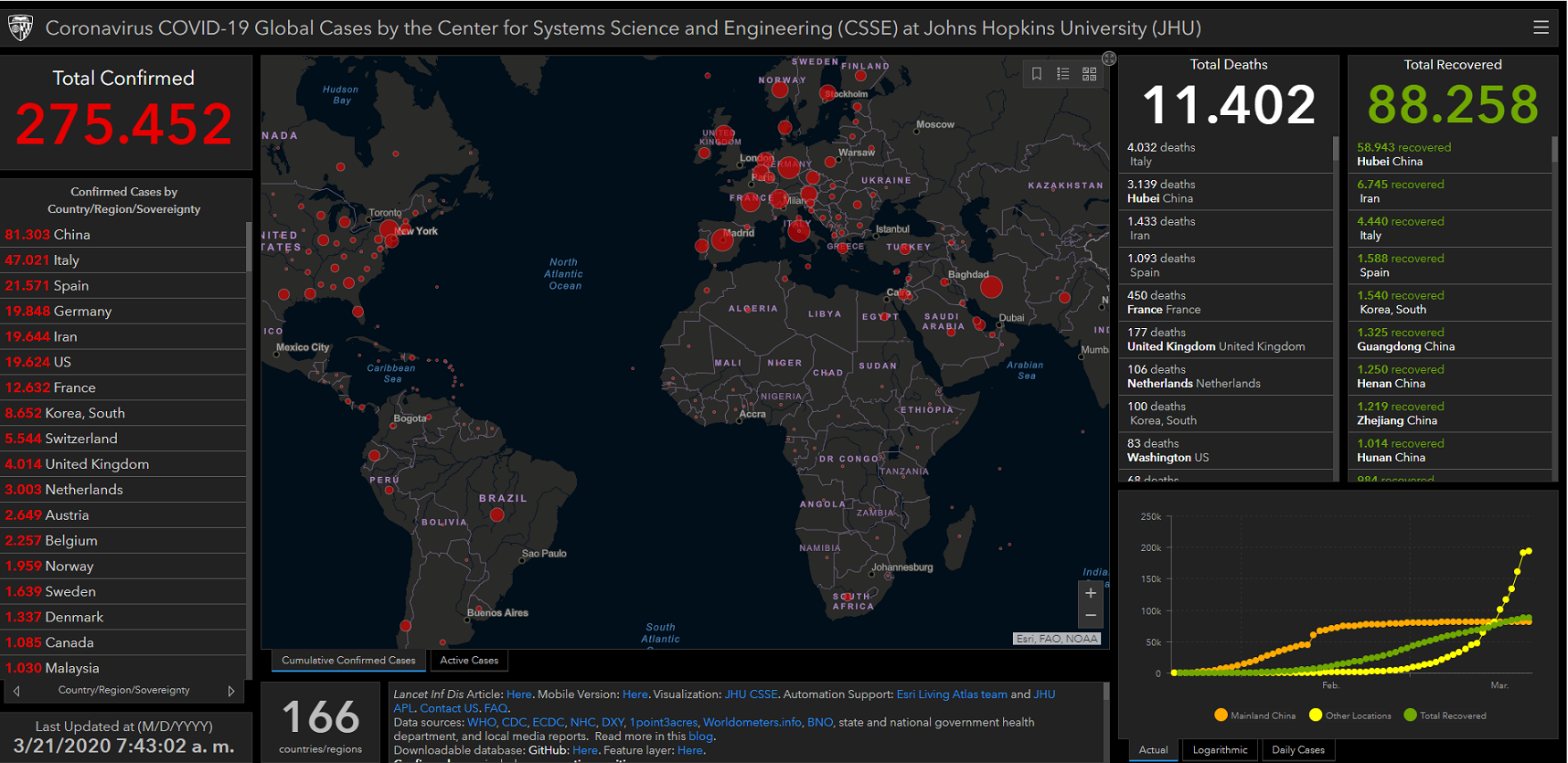This screenshot has height=763, width=1568.
Task: Open the JHU CSSE link
Action: click(752, 694)
